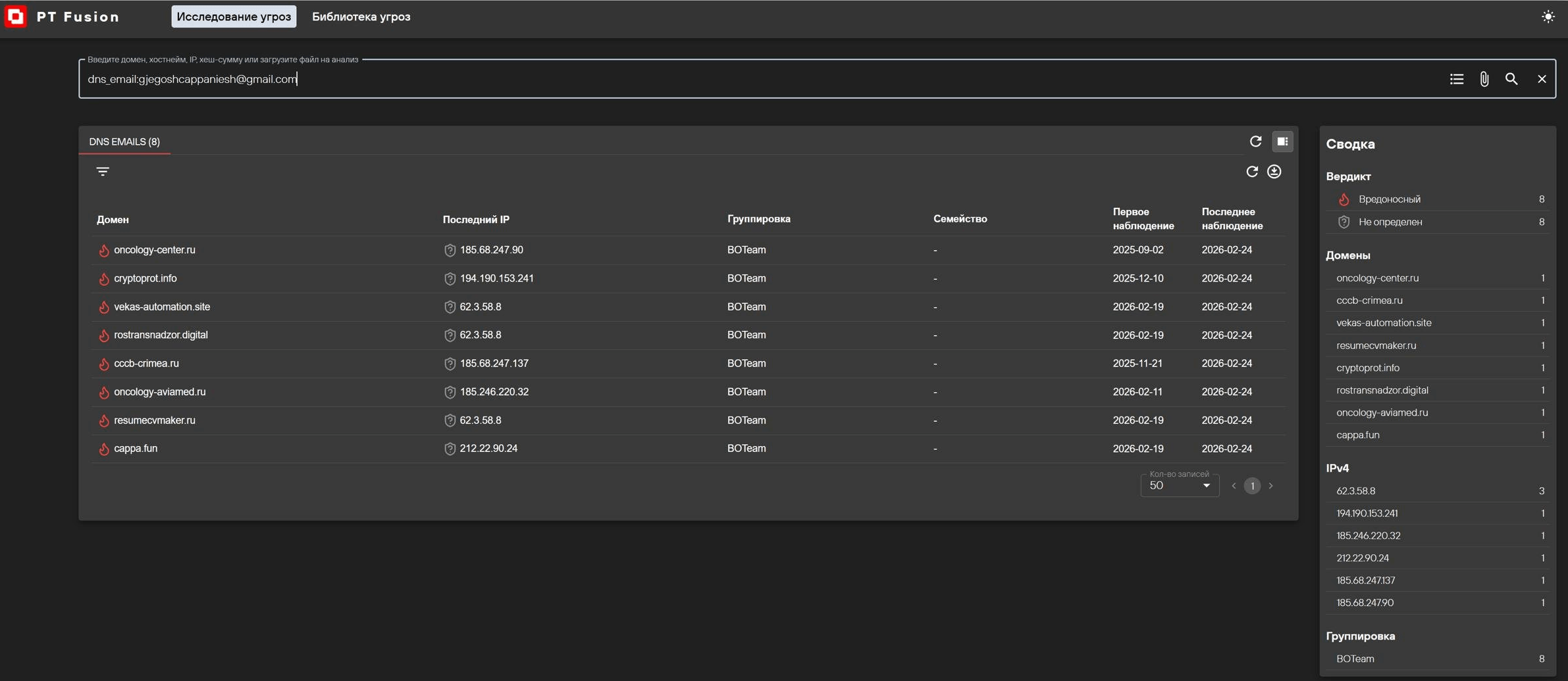Open the query list icon in search bar
This screenshot has width=1568, height=681.
click(x=1457, y=79)
